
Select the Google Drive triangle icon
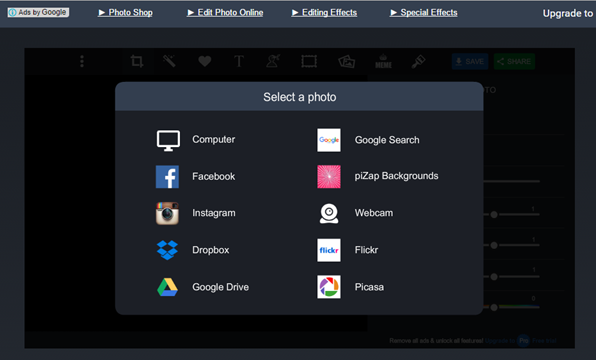[x=167, y=287]
